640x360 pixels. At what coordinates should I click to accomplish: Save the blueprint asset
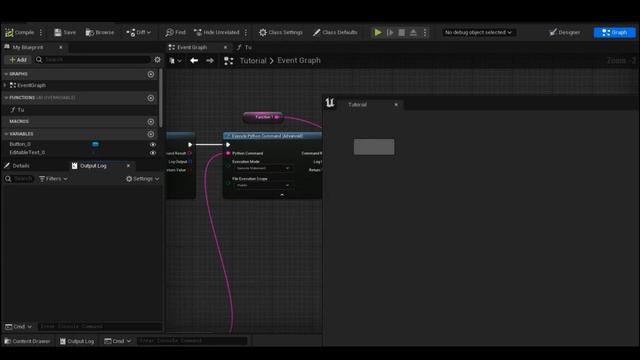65,32
